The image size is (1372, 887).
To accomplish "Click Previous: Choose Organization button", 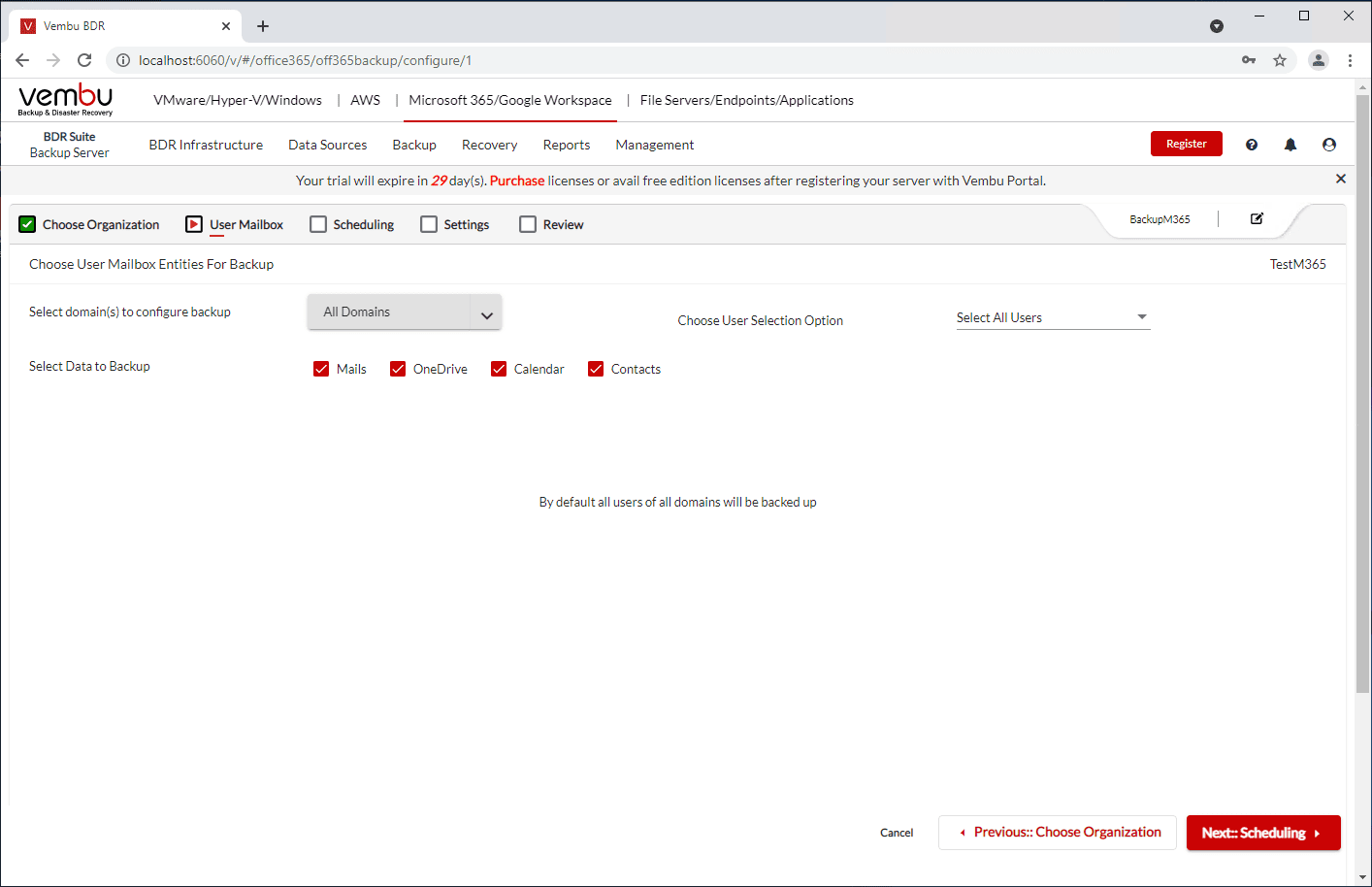I will pyautogui.click(x=1058, y=833).
